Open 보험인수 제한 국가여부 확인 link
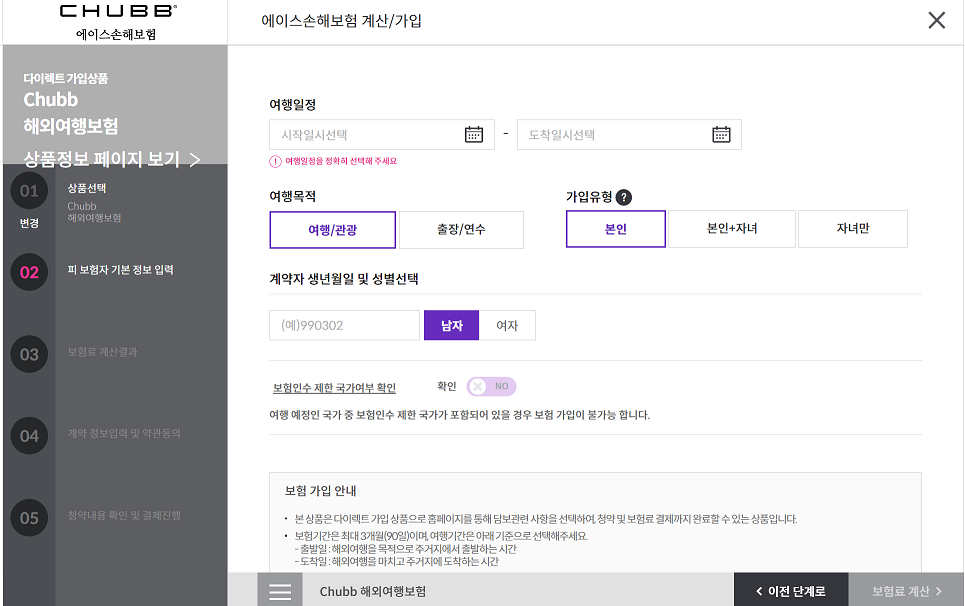This screenshot has width=965, height=606. [334, 388]
